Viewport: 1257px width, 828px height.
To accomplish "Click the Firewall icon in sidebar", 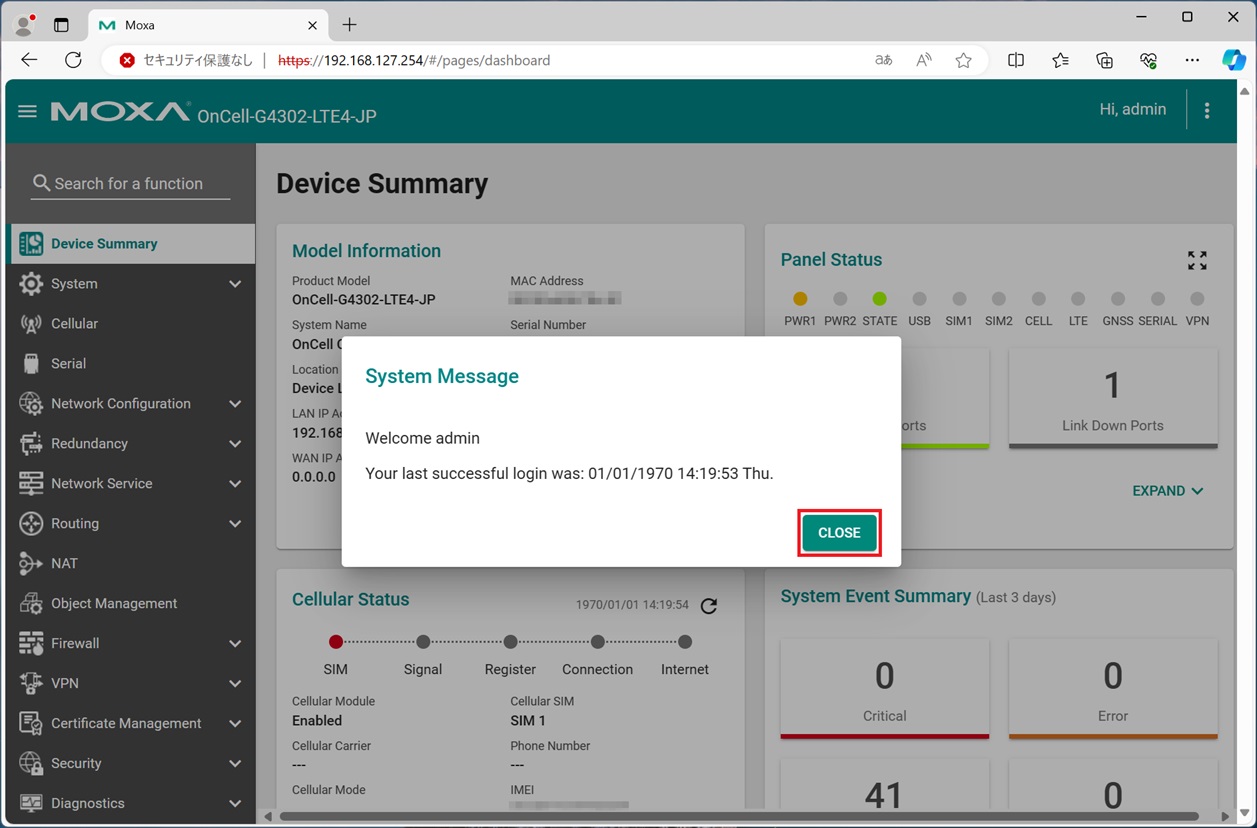I will click(31, 644).
